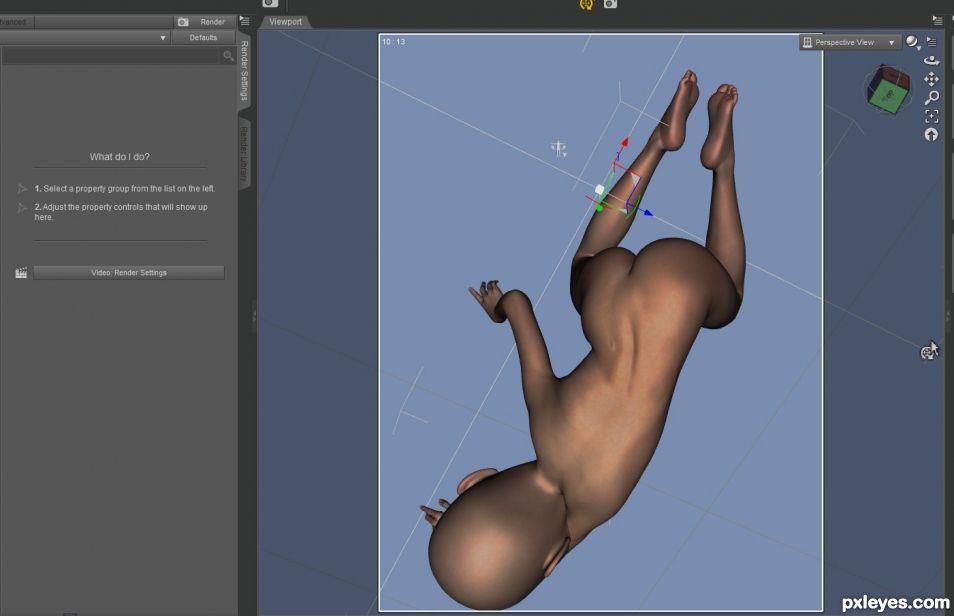The width and height of the screenshot is (954, 616).
Task: Click the 'What do I do?' heading
Action: [119, 157]
